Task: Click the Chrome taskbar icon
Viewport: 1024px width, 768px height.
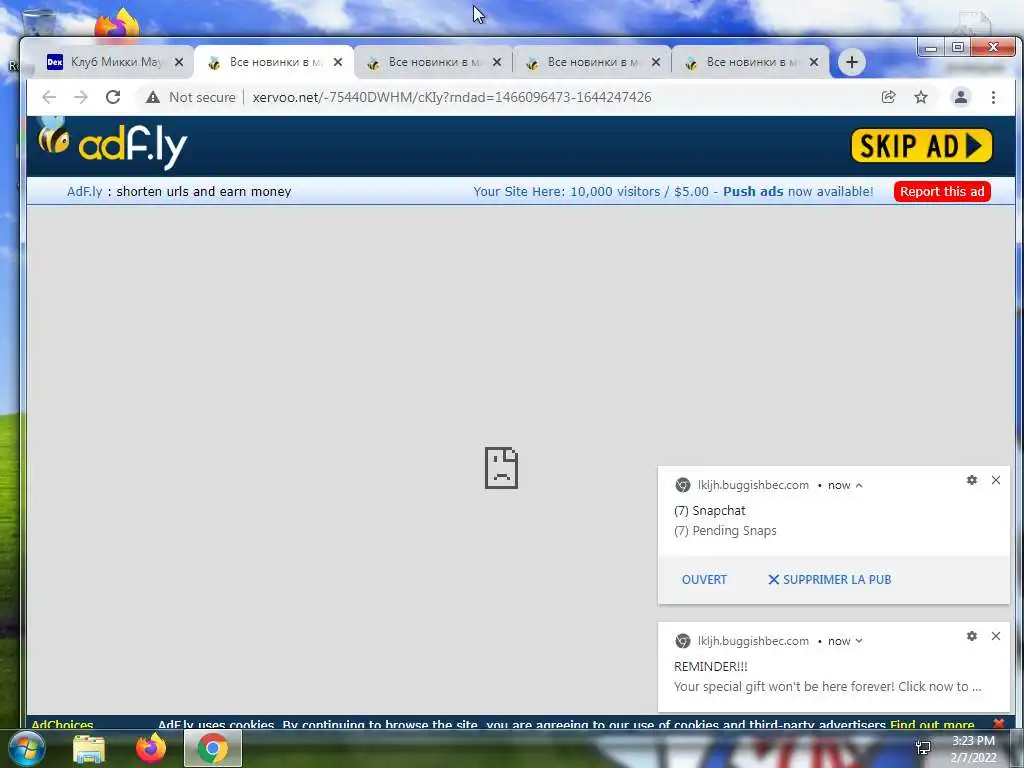Action: coord(212,748)
